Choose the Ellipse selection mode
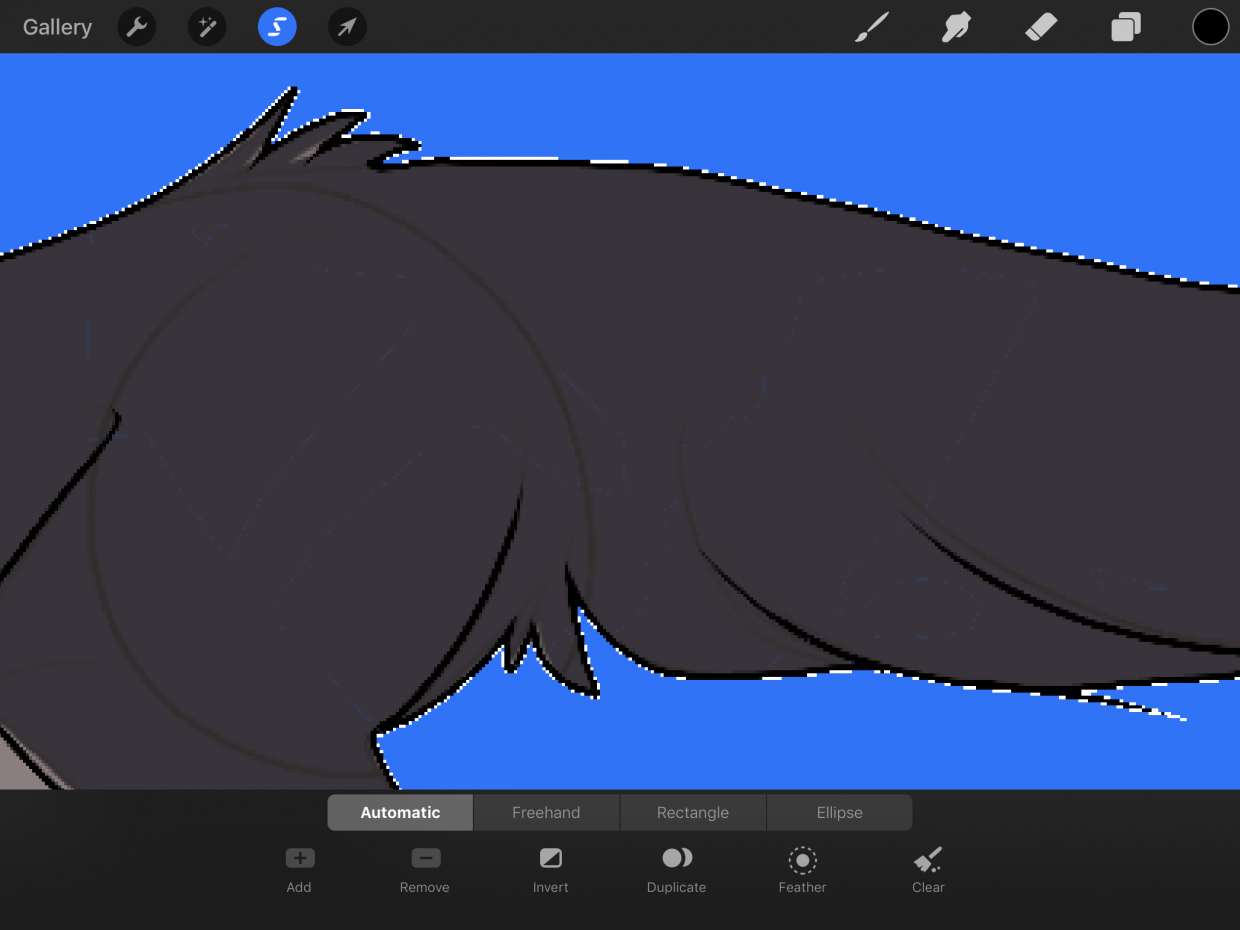Screen dimensions: 1240x930 839,813
